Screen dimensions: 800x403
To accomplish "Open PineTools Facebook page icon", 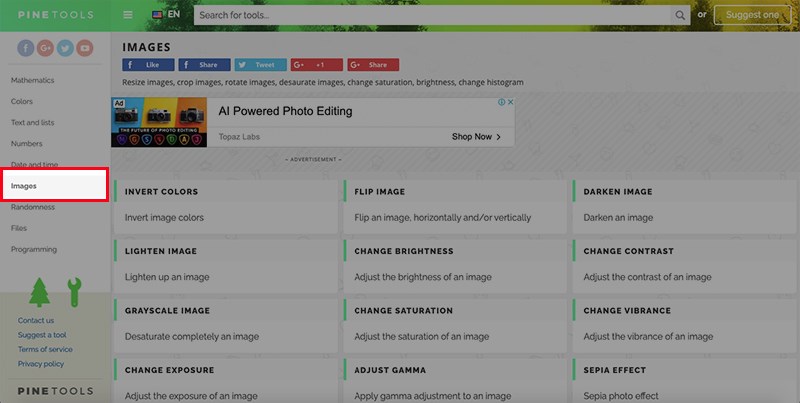I will coord(26,48).
